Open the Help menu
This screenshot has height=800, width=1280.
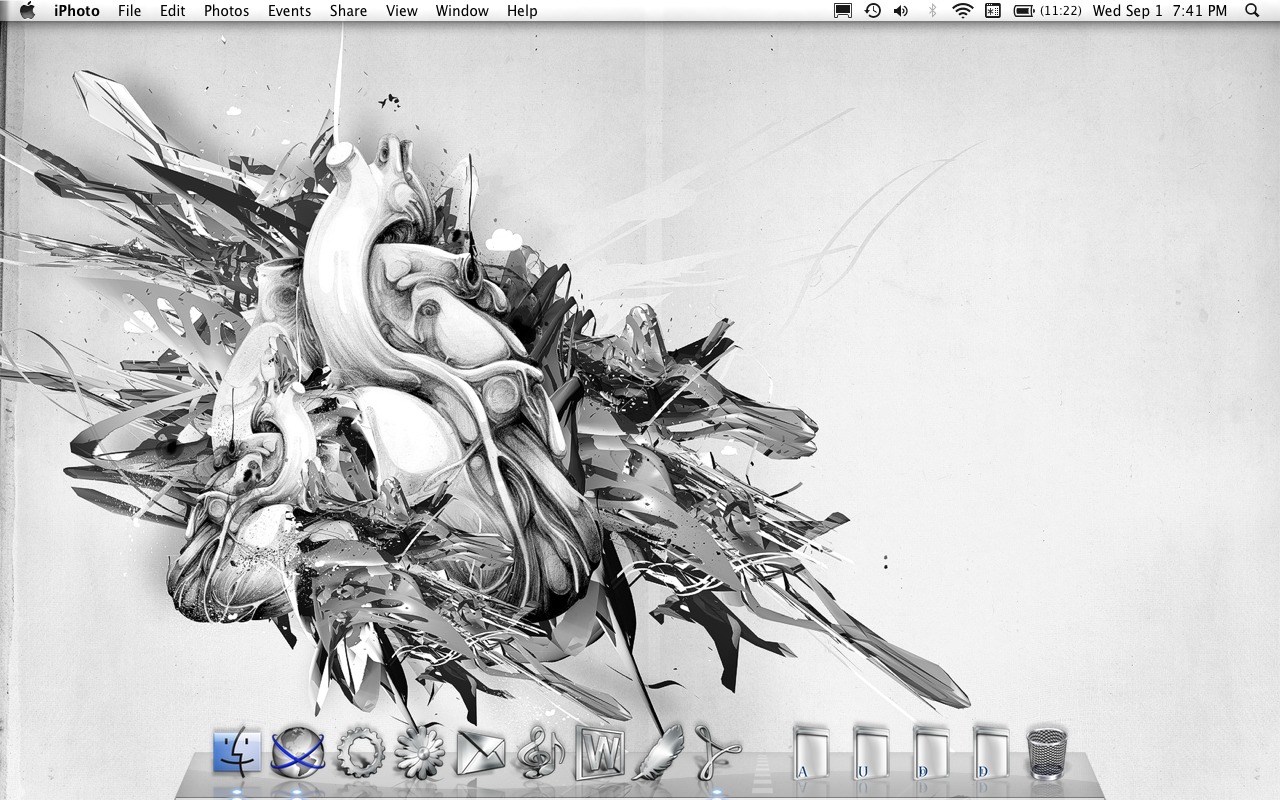pyautogui.click(x=522, y=11)
